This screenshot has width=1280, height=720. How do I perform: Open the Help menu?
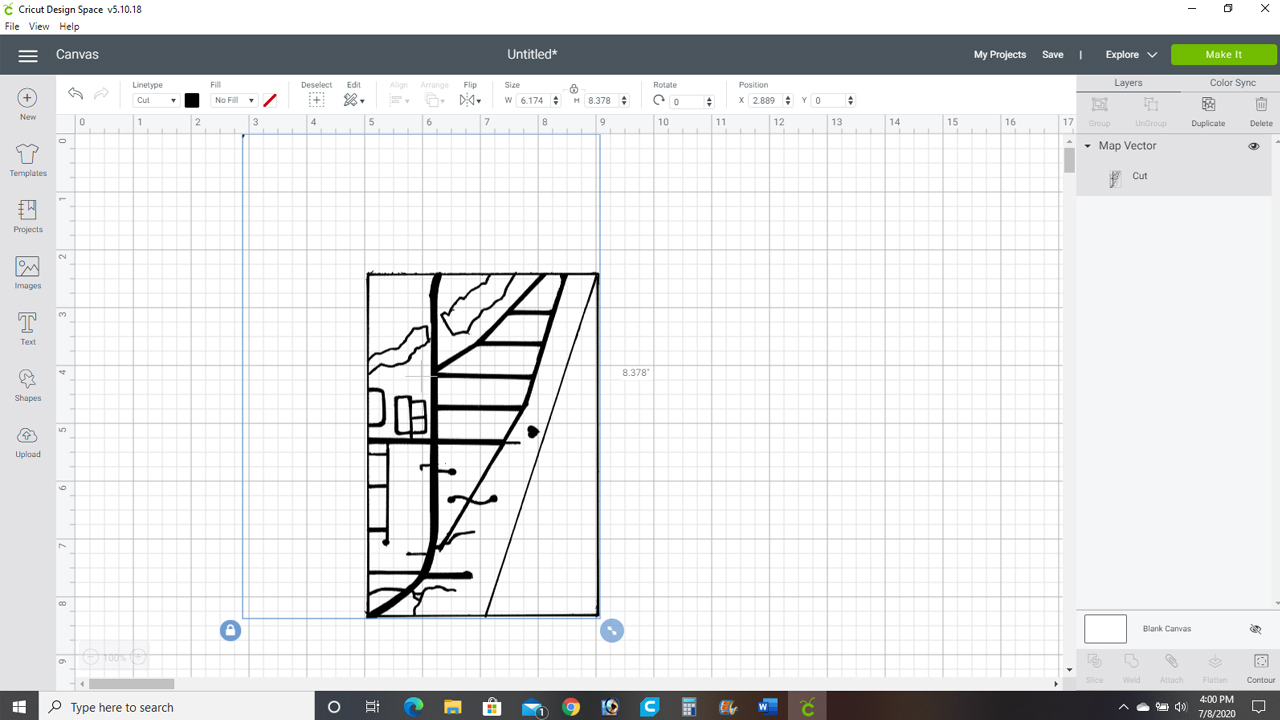69,26
